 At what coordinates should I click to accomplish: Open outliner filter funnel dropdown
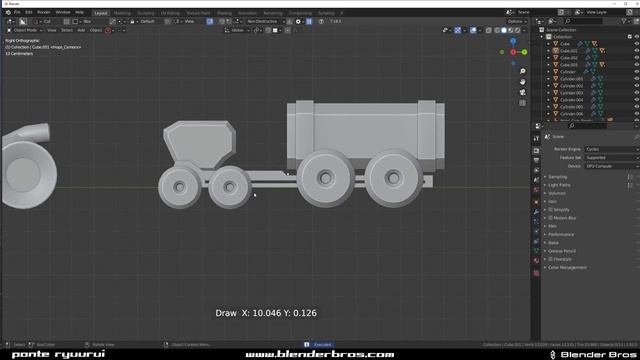coord(625,21)
